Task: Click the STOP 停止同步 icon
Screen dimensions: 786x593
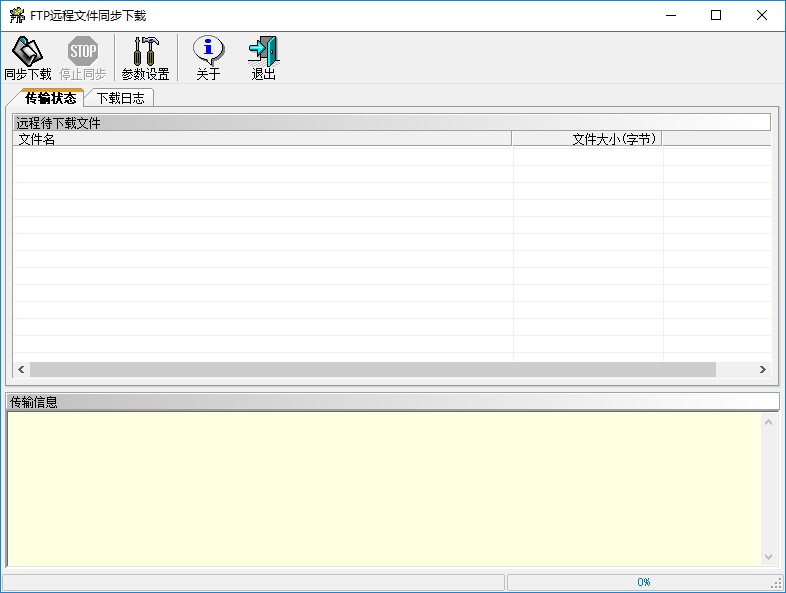Action: point(83,58)
